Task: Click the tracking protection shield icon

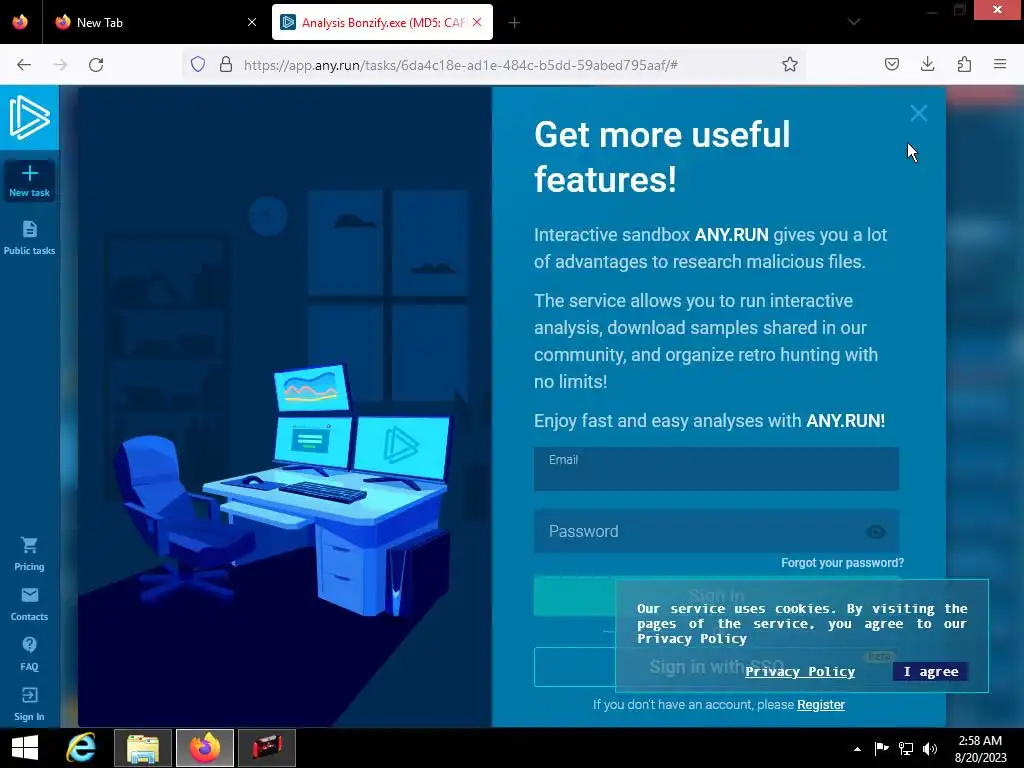Action: (198, 64)
